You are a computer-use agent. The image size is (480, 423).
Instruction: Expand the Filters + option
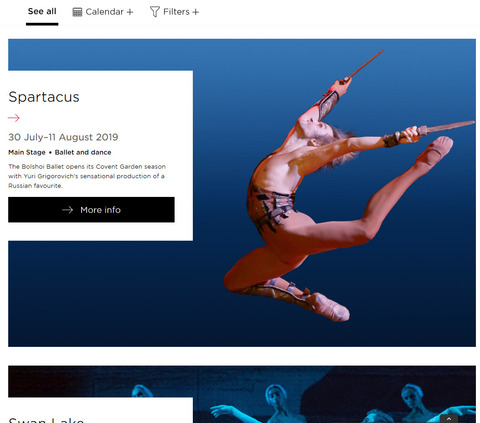point(174,12)
